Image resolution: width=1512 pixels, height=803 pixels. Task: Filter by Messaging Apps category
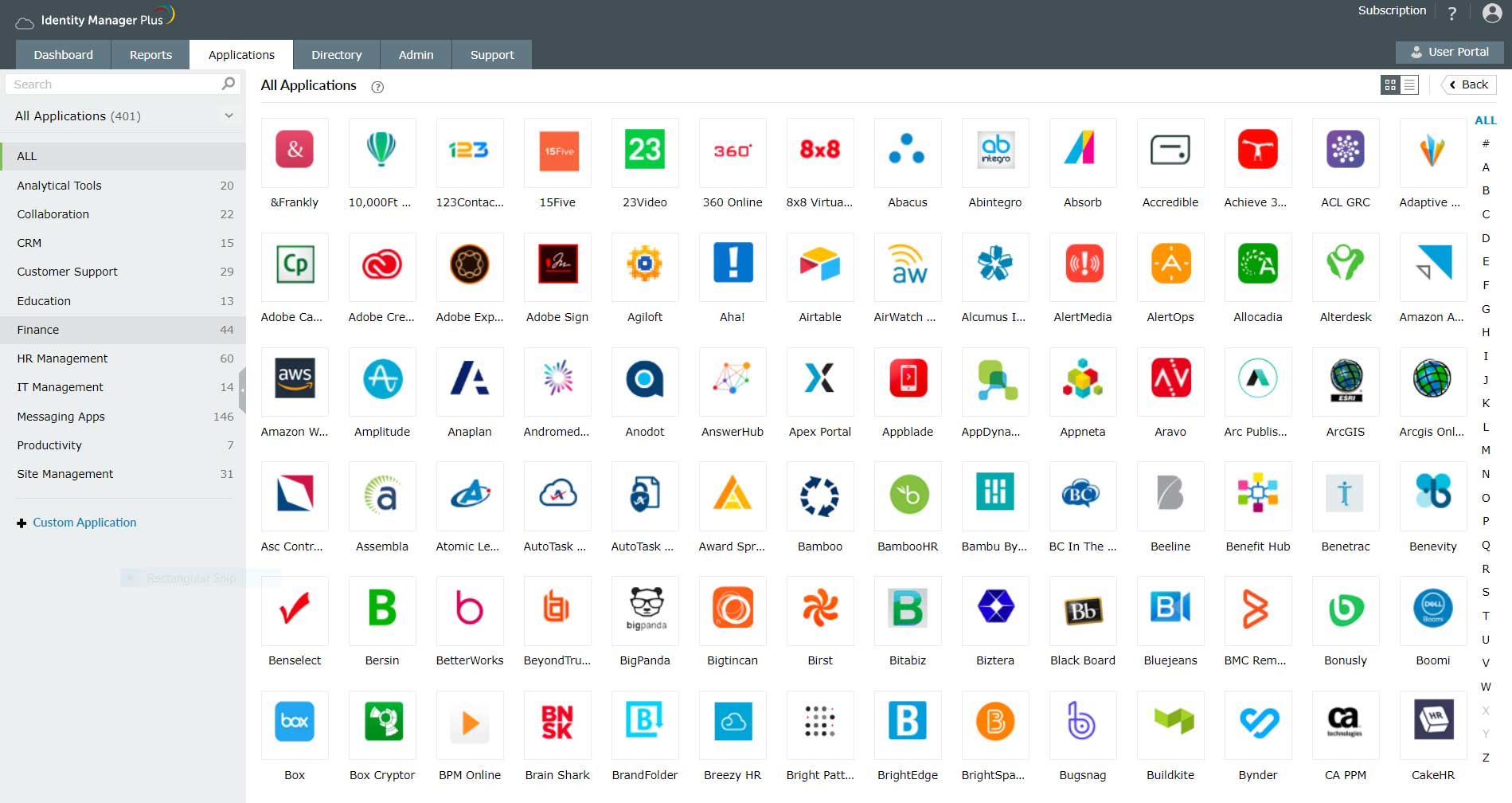tap(123, 417)
